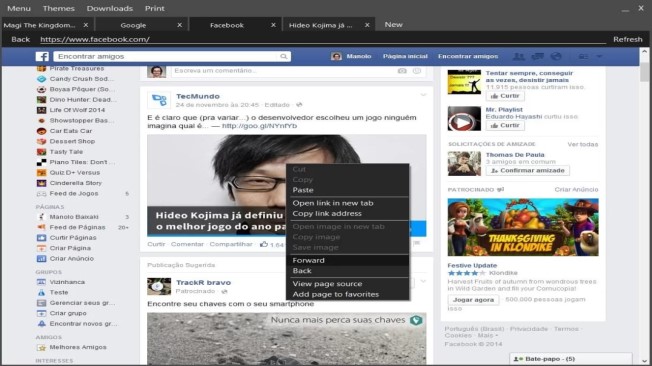Screen dimensions: 652x366
Task: Click Thomas De Paula profile photo
Action: [464, 163]
